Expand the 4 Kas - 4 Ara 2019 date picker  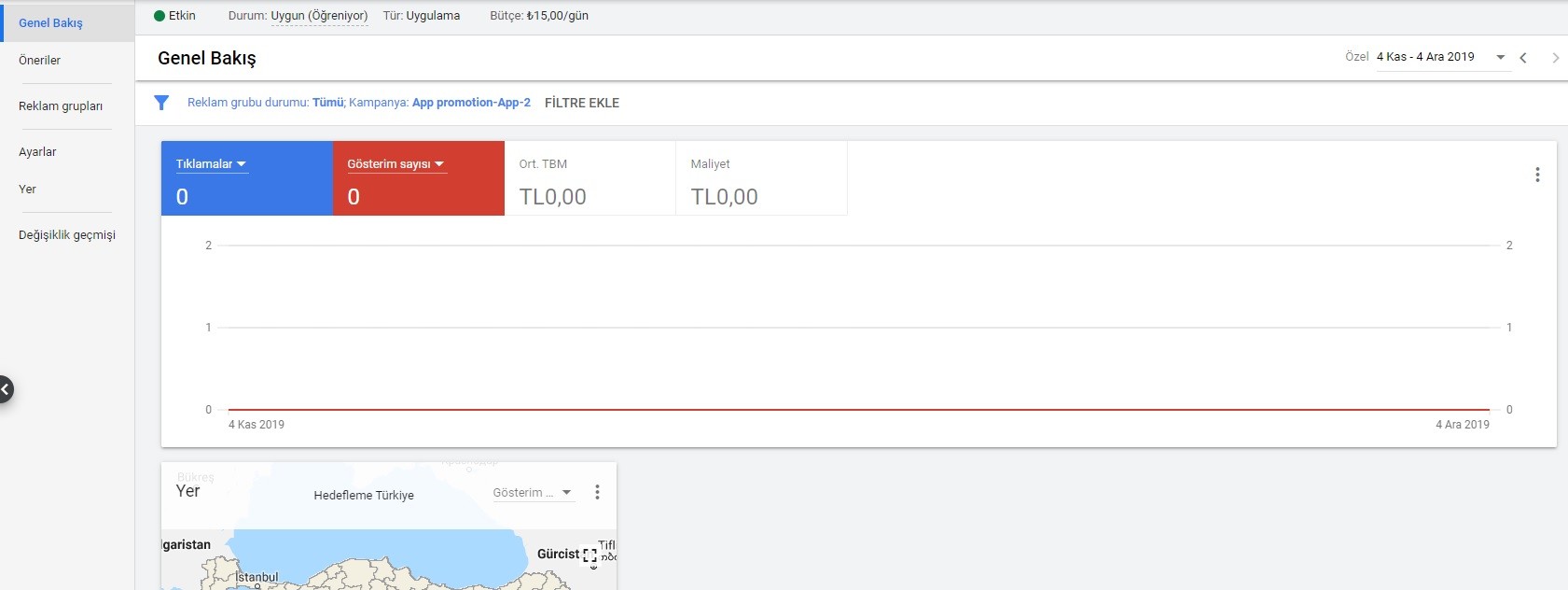coord(1442,57)
